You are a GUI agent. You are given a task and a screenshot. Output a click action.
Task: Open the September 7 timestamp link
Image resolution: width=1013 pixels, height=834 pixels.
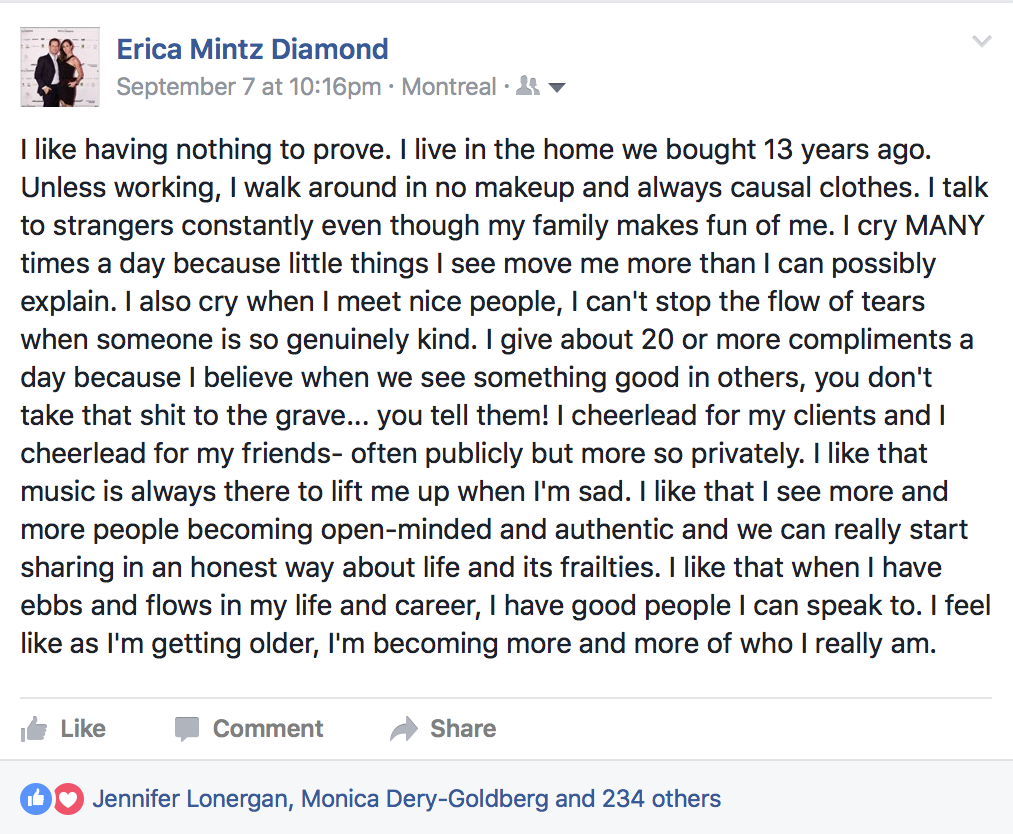[249, 87]
